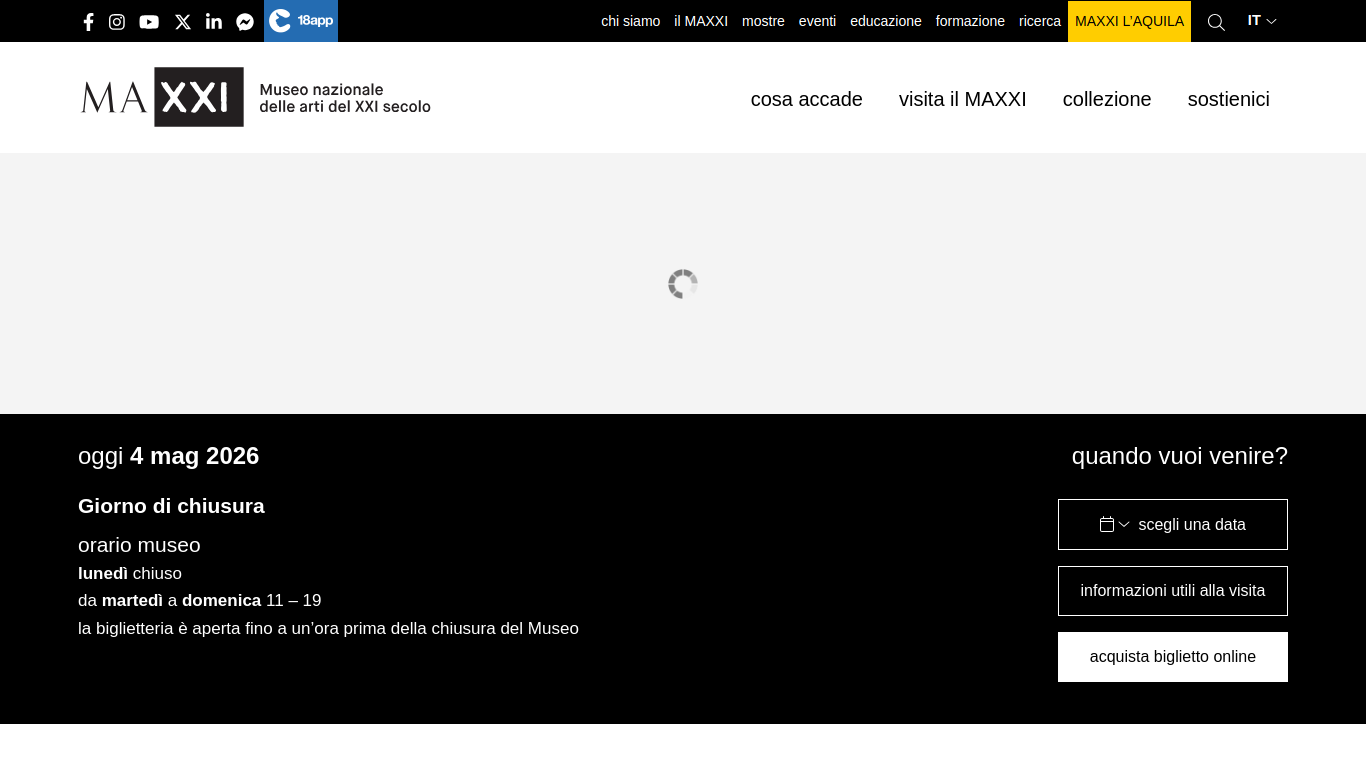
Task: Click the 'quando vuoi venire?' text
Action: tap(1180, 456)
